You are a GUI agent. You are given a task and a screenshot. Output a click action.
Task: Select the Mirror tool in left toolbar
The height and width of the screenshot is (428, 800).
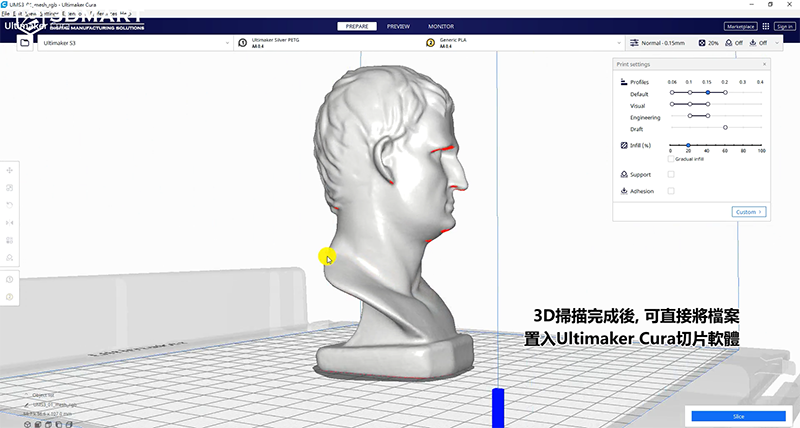10,223
